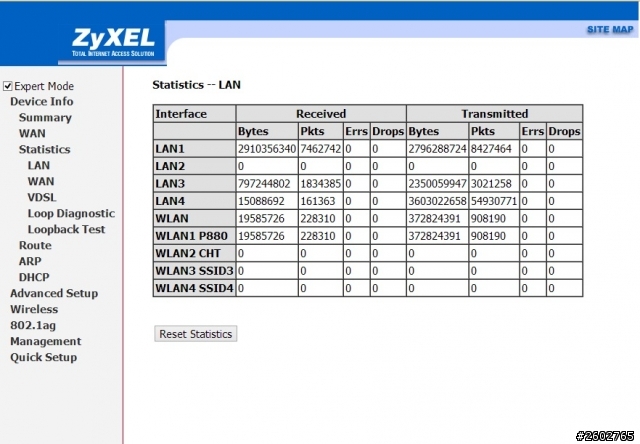Select the LAN3 row label
The height and width of the screenshot is (444, 640).
tap(170, 184)
